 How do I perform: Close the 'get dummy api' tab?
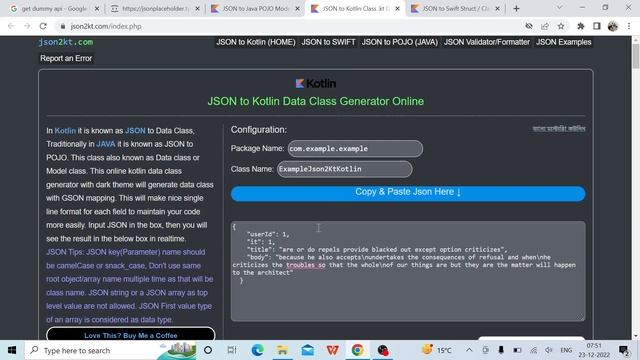pos(97,8)
